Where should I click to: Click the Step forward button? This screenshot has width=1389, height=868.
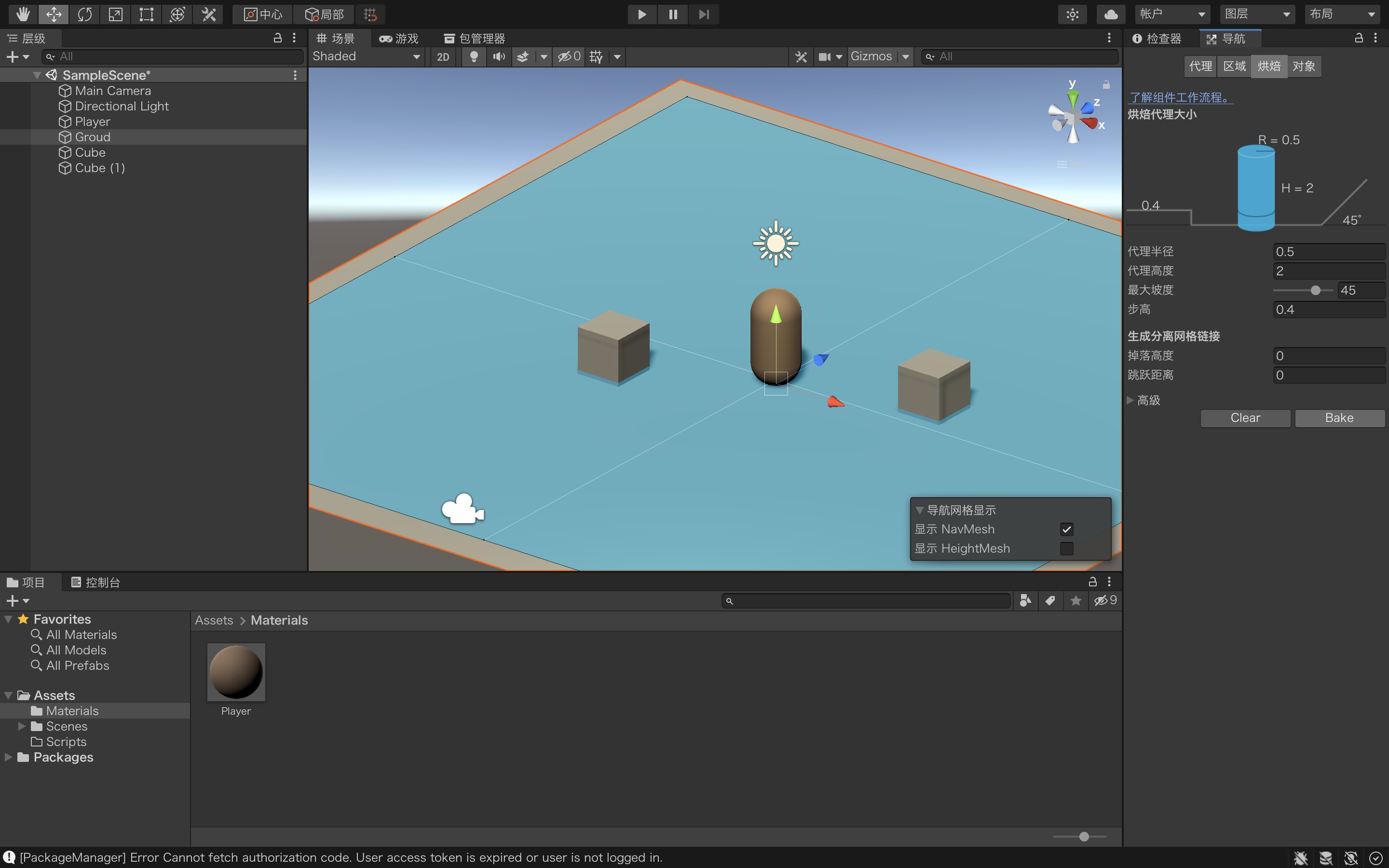point(704,14)
